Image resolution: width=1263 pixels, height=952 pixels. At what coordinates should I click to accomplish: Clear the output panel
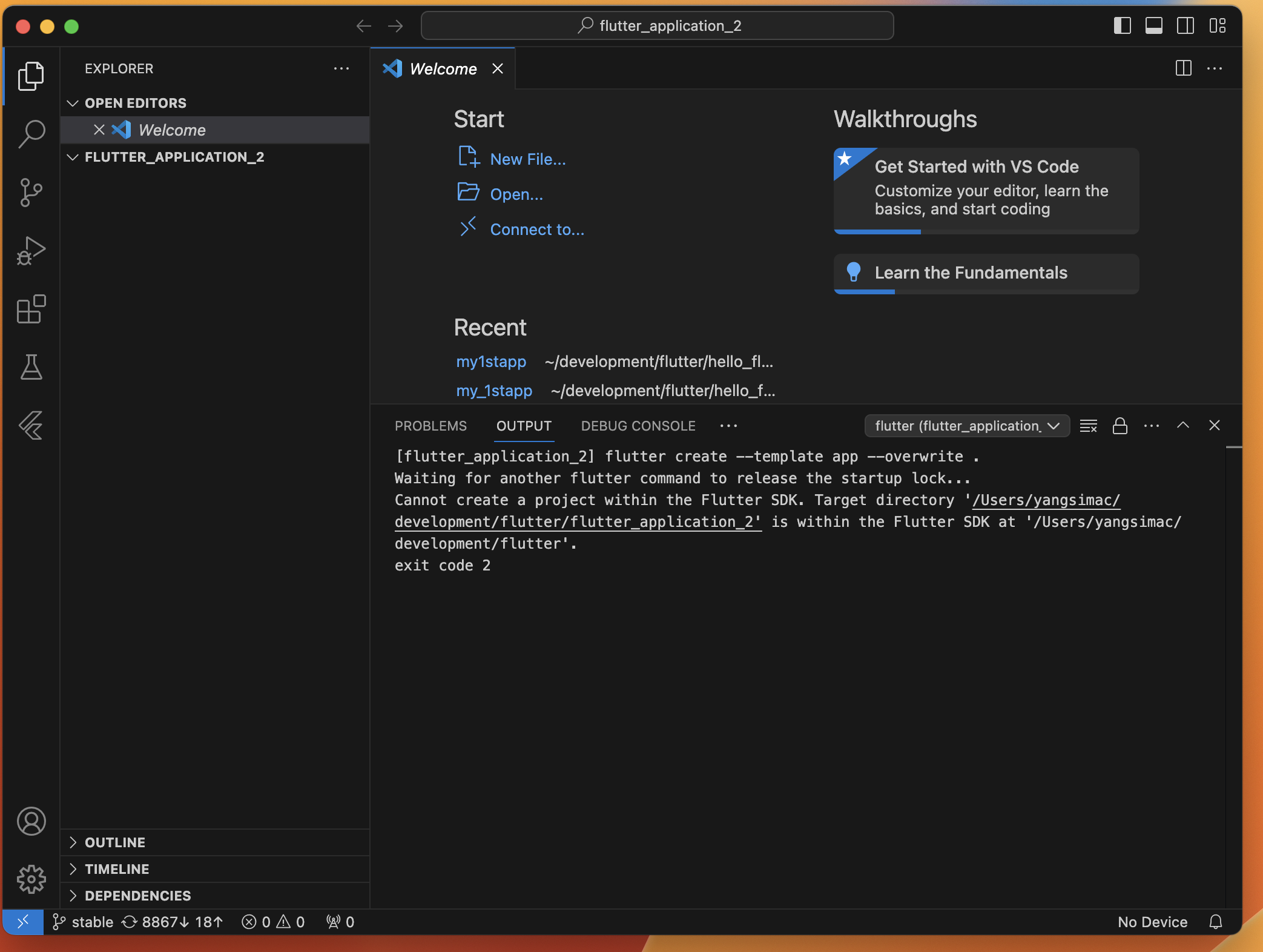pyautogui.click(x=1088, y=426)
